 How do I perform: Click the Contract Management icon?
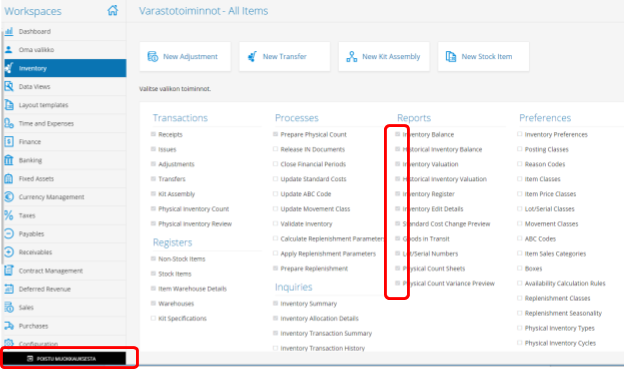point(9,271)
